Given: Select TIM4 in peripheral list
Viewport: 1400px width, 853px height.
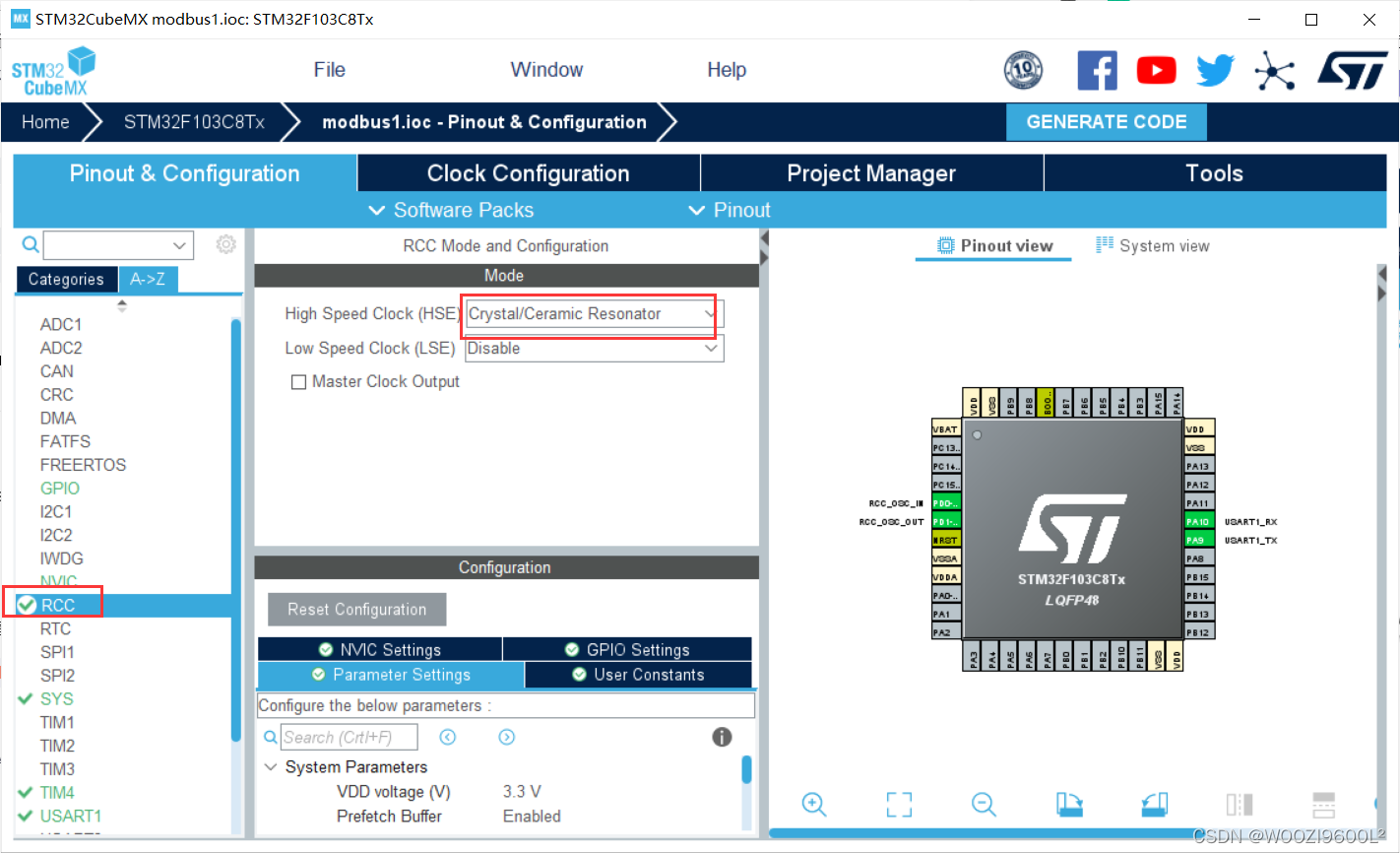Looking at the screenshot, I should (57, 792).
